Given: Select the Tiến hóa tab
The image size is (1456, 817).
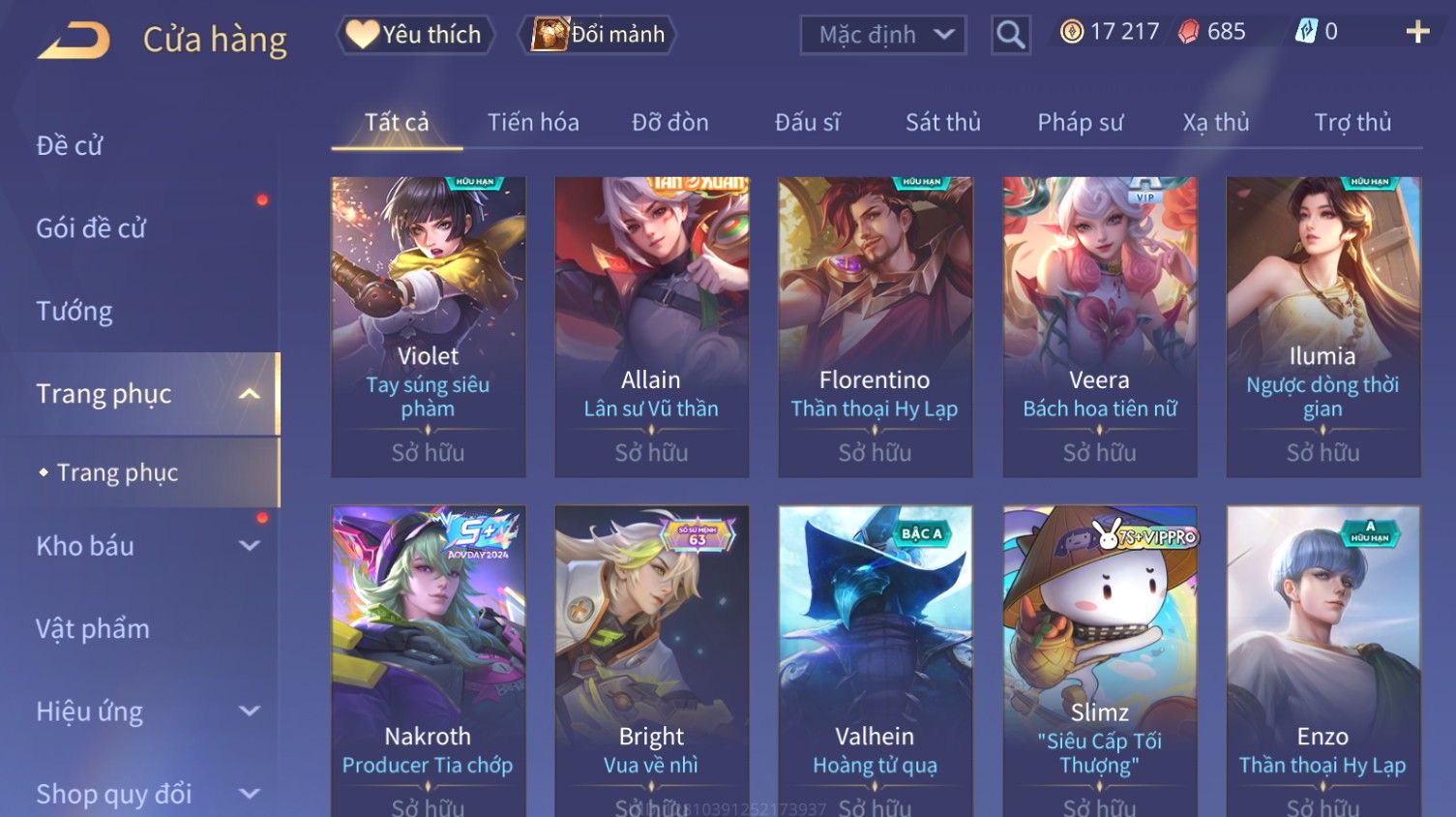Looking at the screenshot, I should coord(533,122).
